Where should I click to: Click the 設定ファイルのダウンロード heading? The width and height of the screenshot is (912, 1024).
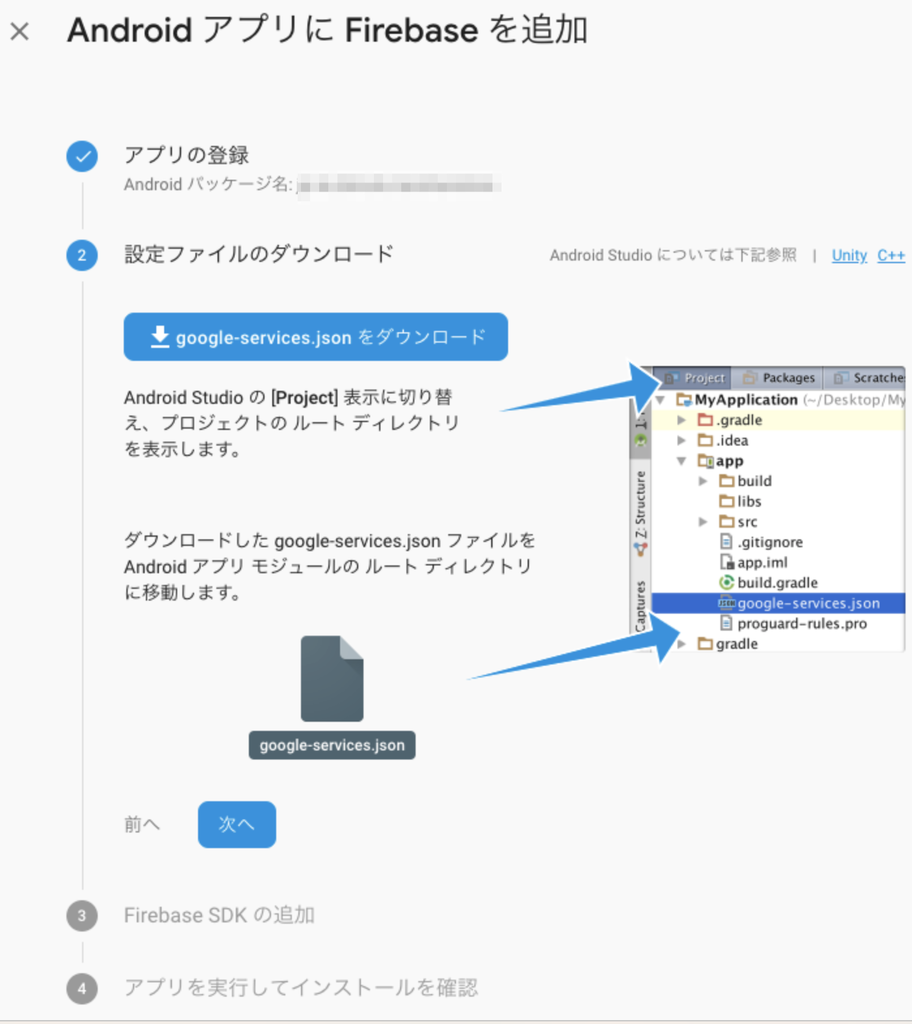tap(259, 254)
